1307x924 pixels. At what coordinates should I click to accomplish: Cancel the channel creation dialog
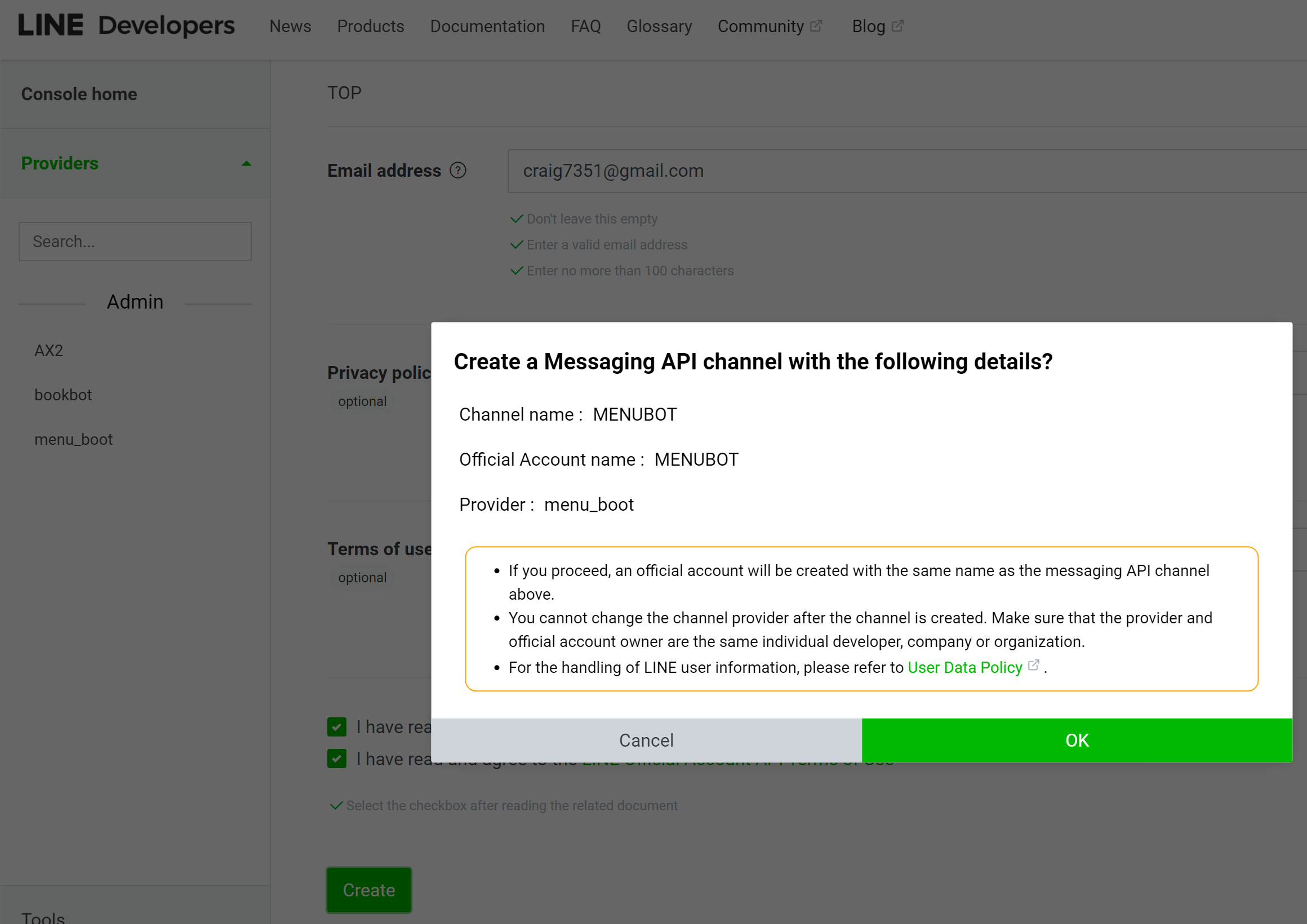pyautogui.click(x=646, y=740)
